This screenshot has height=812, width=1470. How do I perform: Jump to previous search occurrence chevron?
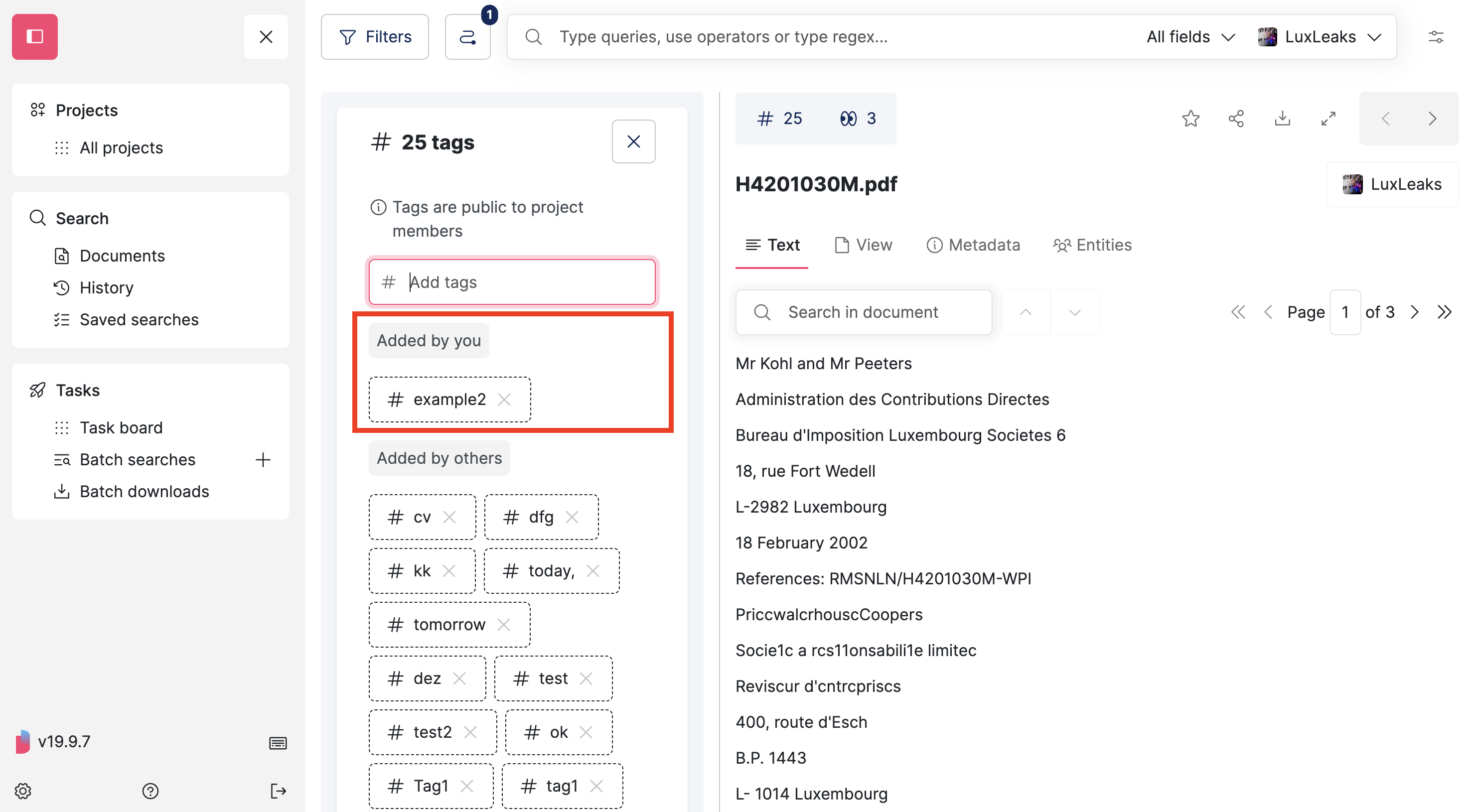click(1026, 312)
